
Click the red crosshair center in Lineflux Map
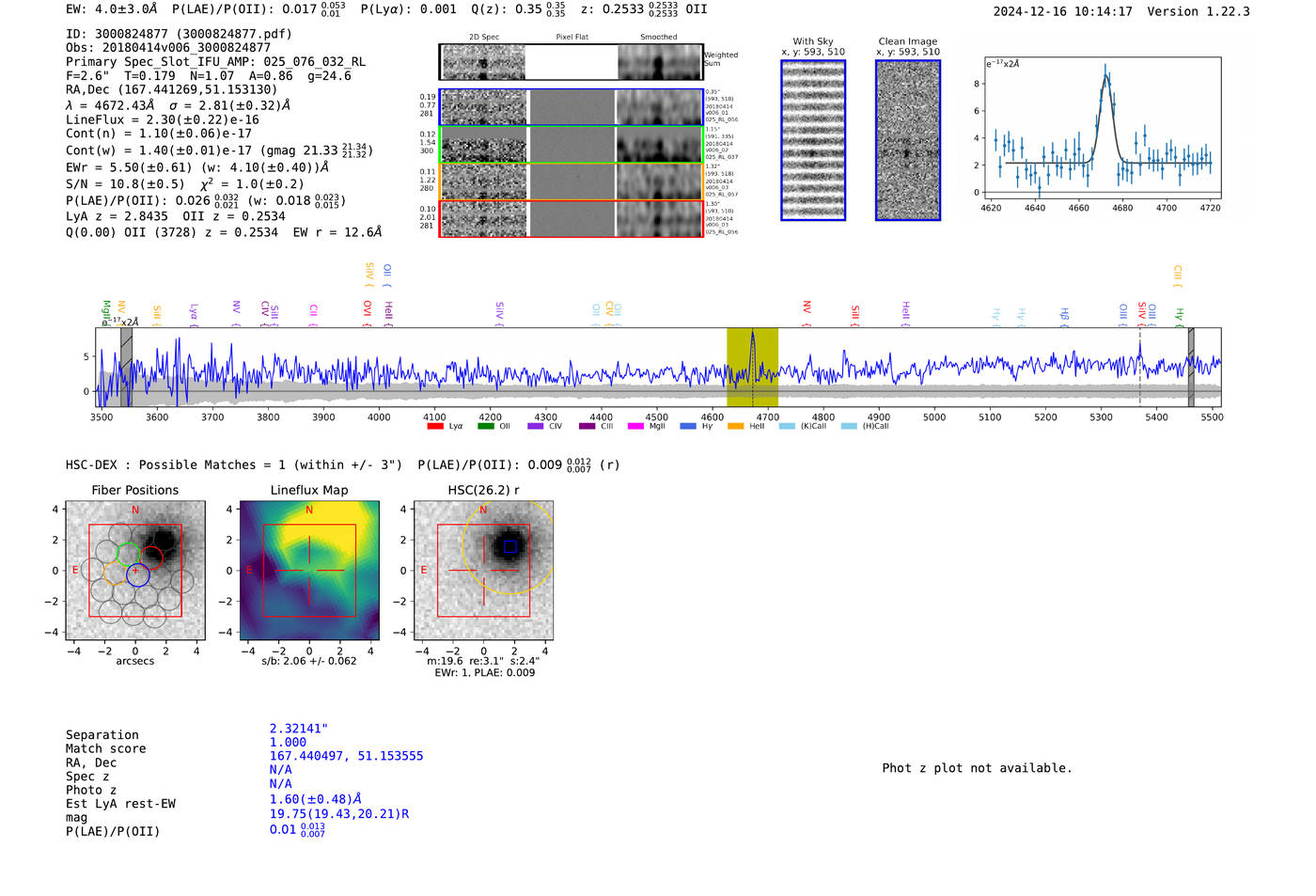[309, 570]
